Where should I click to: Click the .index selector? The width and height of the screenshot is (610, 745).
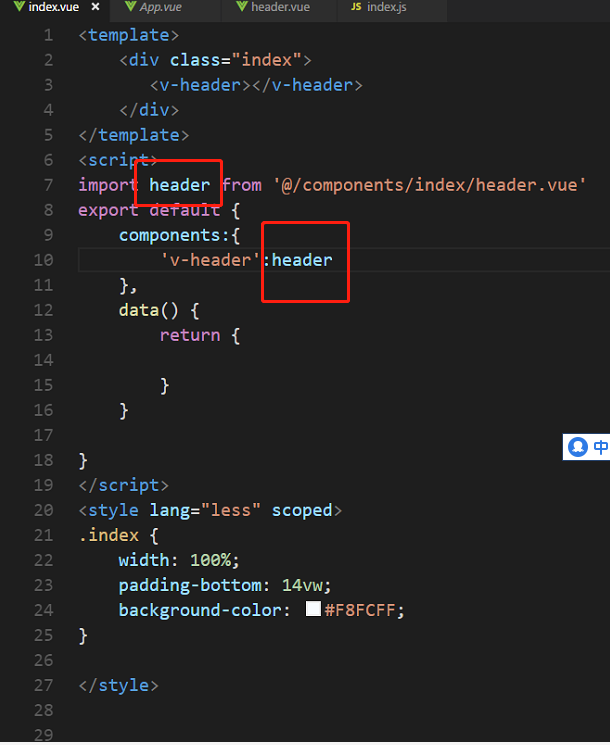click(x=109, y=535)
